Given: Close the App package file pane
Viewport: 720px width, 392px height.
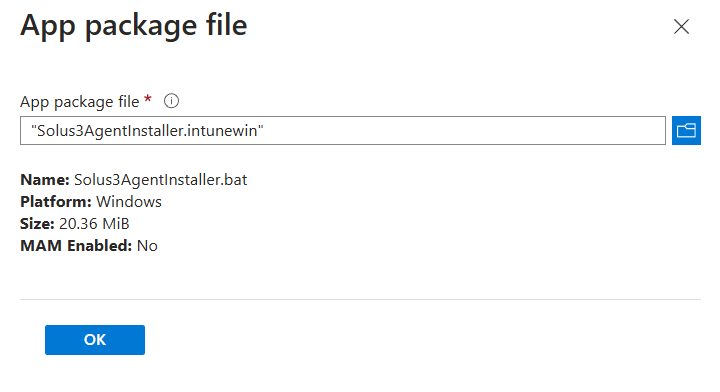Looking at the screenshot, I should coord(681,27).
